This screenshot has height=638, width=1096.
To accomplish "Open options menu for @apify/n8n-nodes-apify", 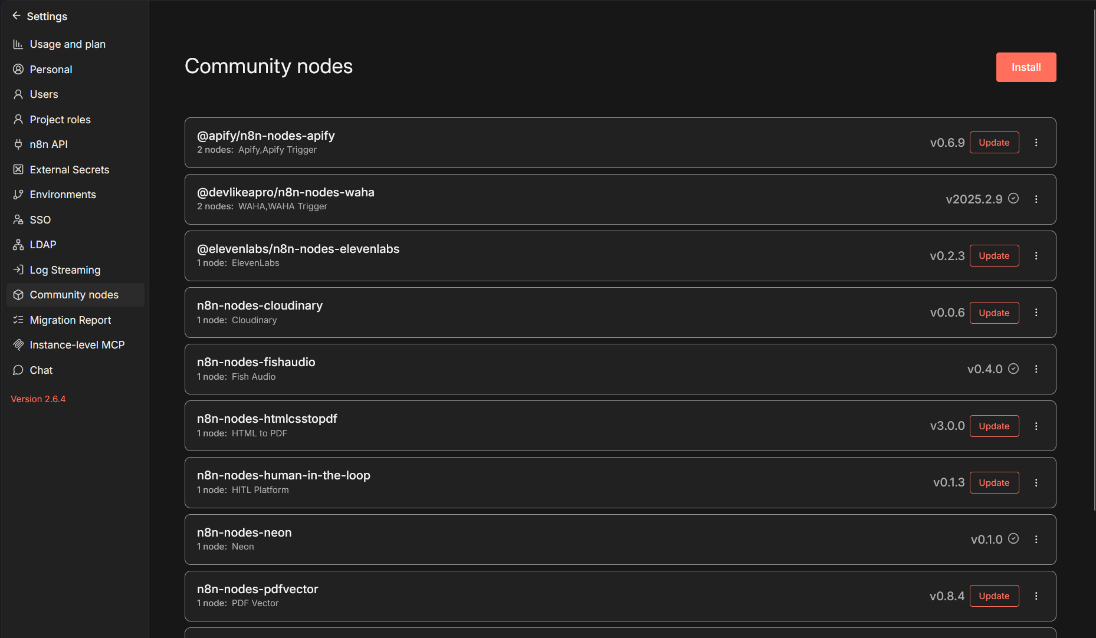I will [1036, 143].
